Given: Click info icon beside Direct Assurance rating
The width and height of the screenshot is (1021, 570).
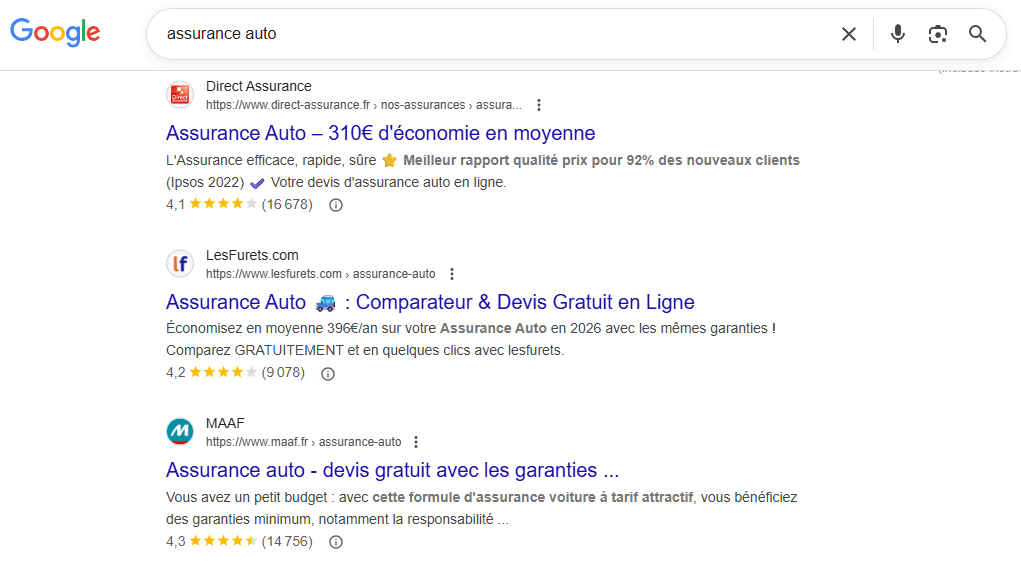Looking at the screenshot, I should click(336, 205).
